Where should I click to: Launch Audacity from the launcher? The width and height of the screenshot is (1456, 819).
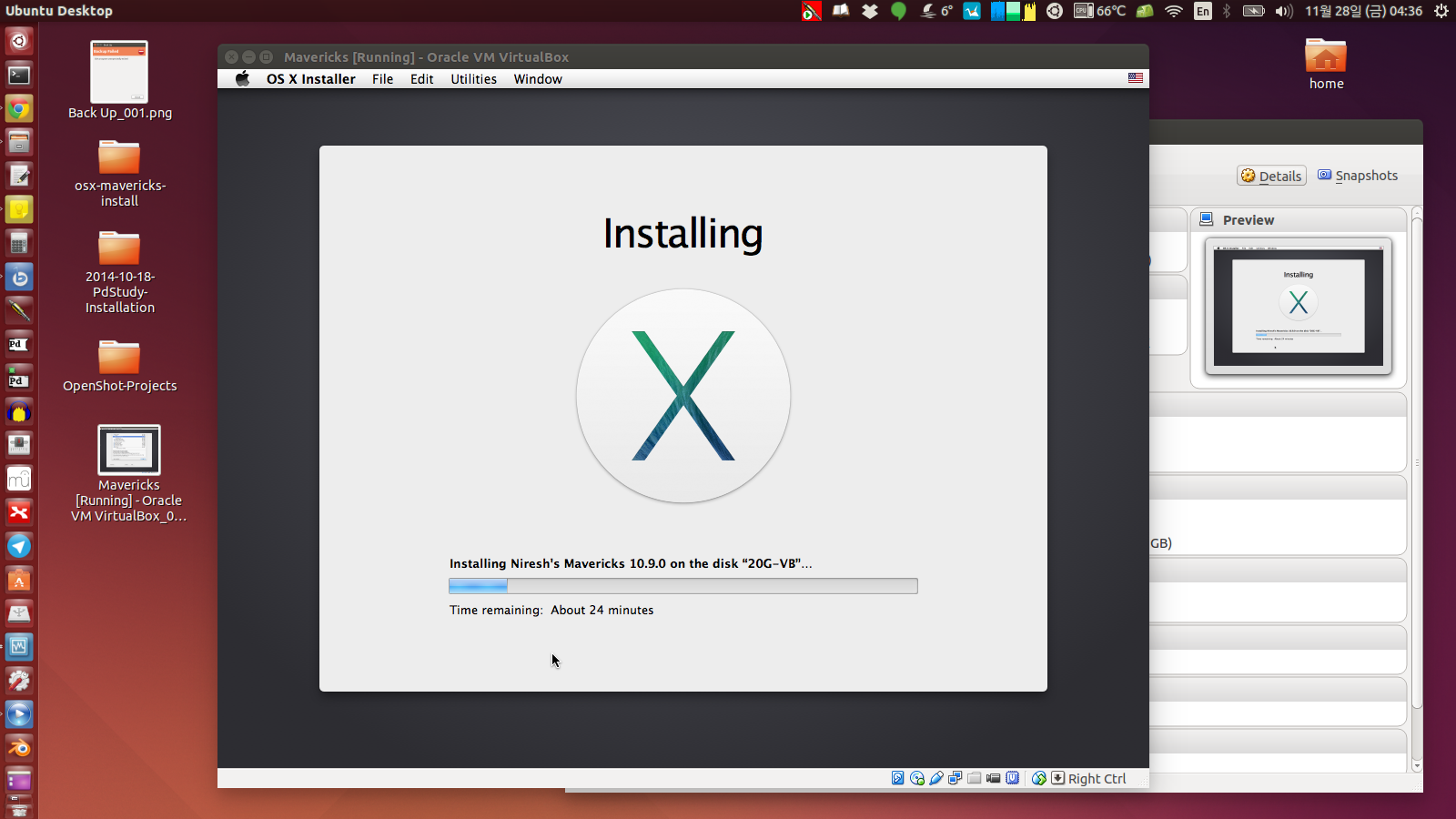pos(19,412)
